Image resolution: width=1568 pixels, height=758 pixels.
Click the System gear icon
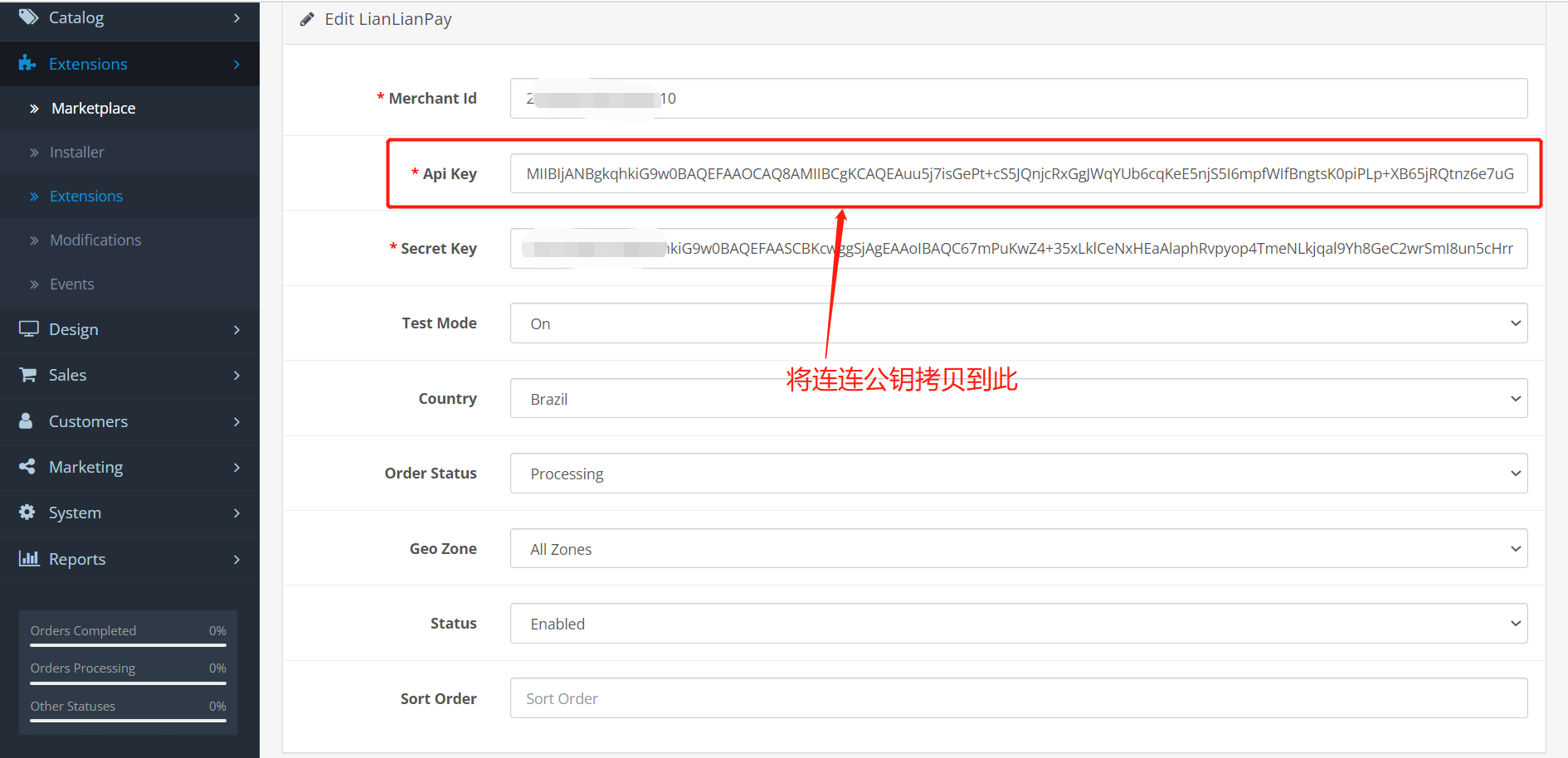point(27,513)
